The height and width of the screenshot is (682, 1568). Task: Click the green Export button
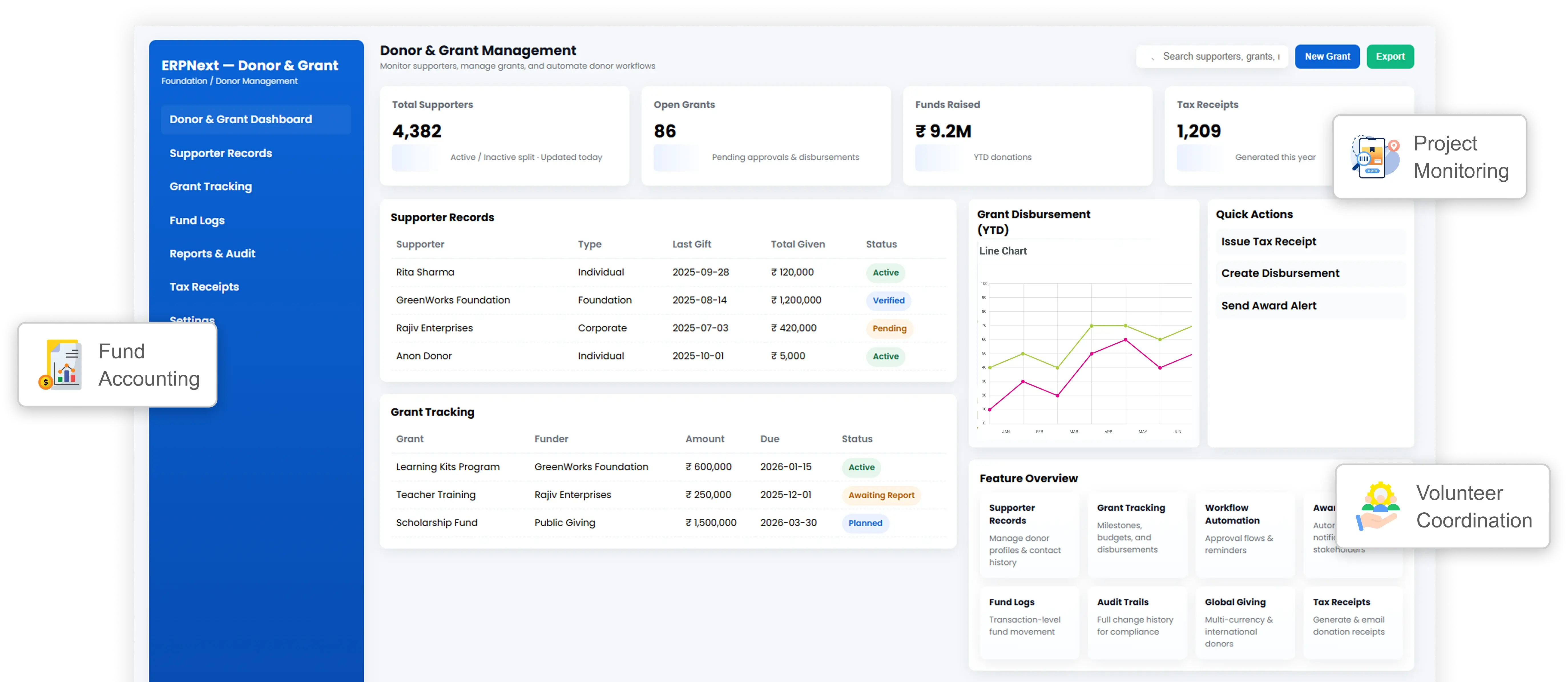[1390, 56]
